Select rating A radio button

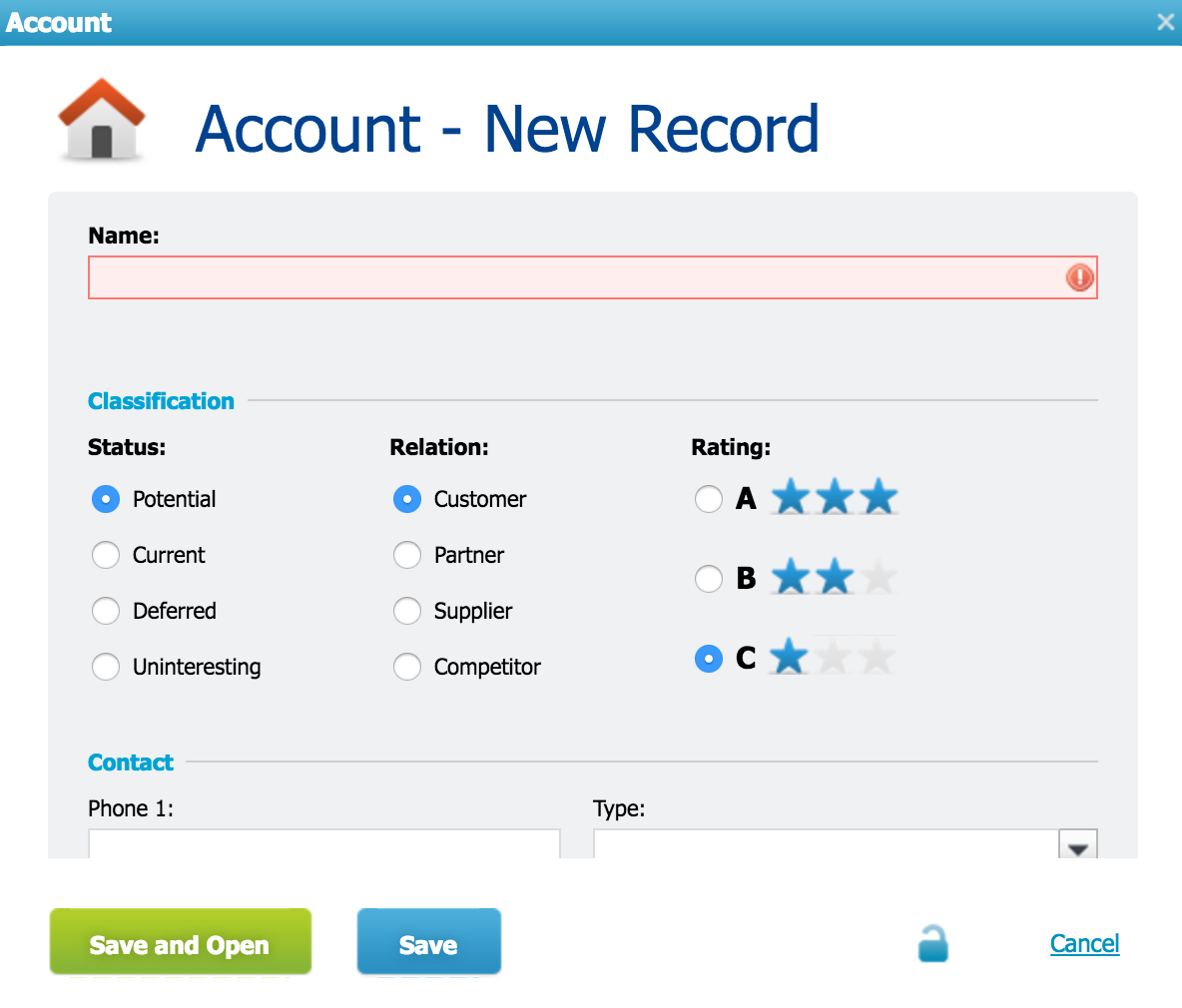tap(709, 499)
